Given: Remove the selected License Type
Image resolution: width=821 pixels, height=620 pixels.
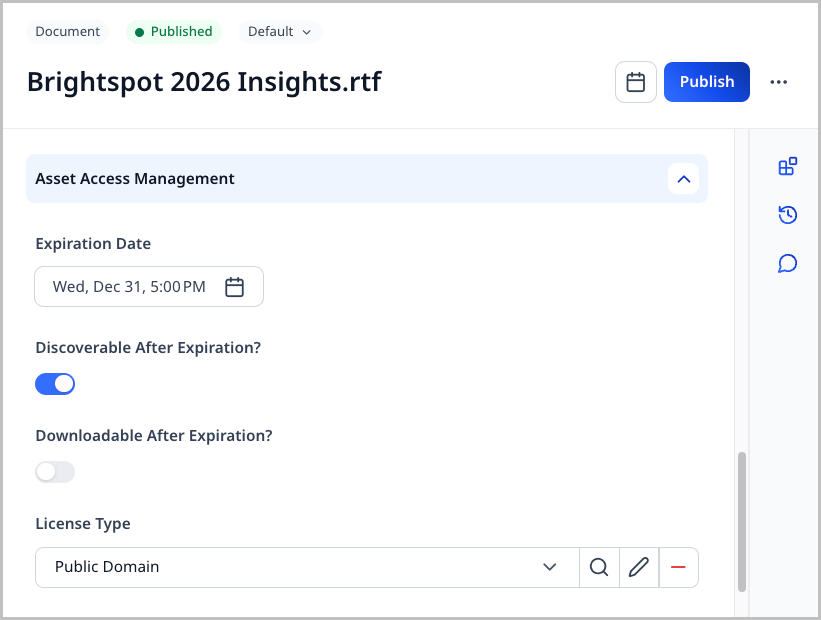Looking at the screenshot, I should click(678, 567).
